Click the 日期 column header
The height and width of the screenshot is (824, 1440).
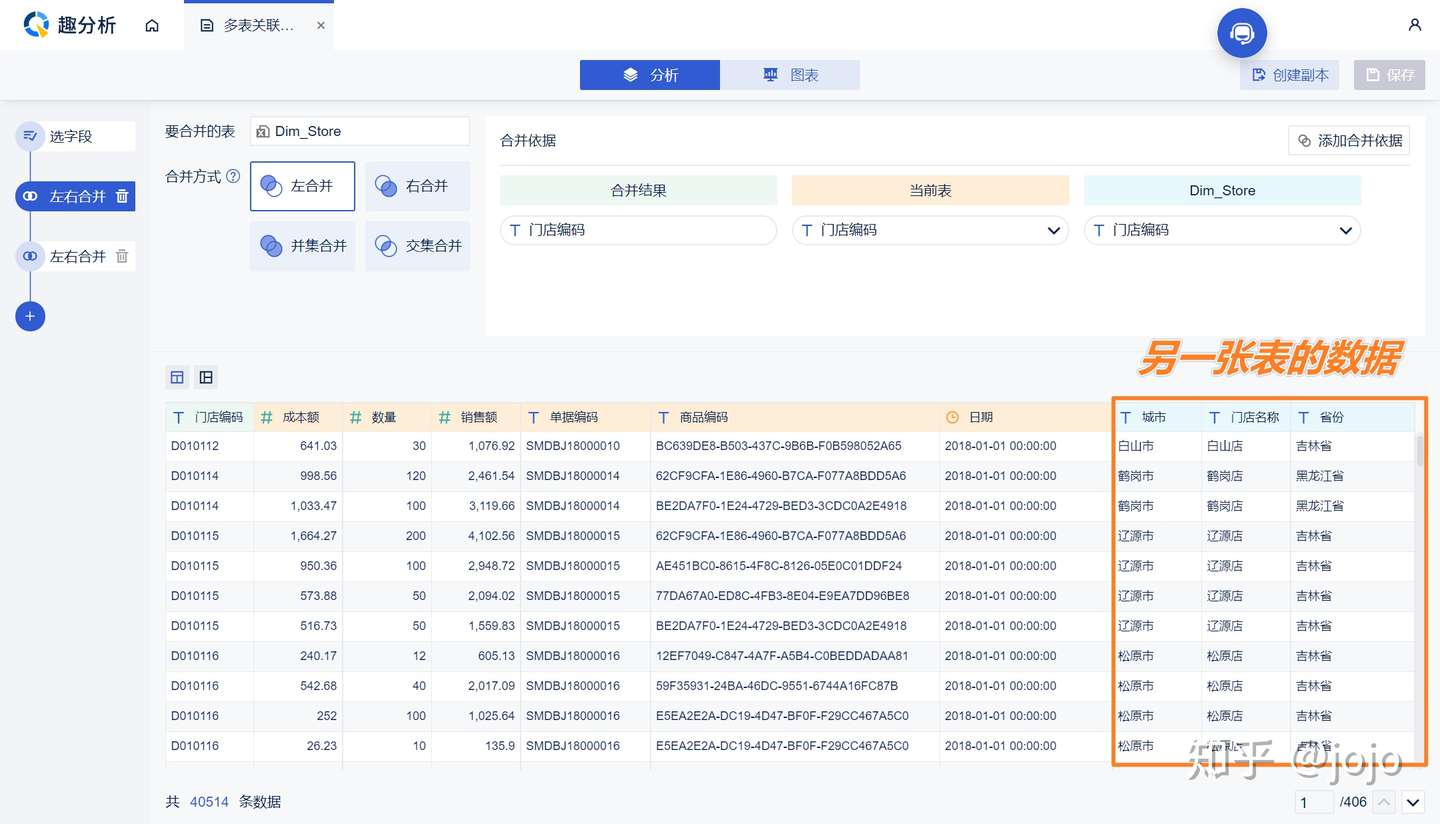(x=1025, y=417)
